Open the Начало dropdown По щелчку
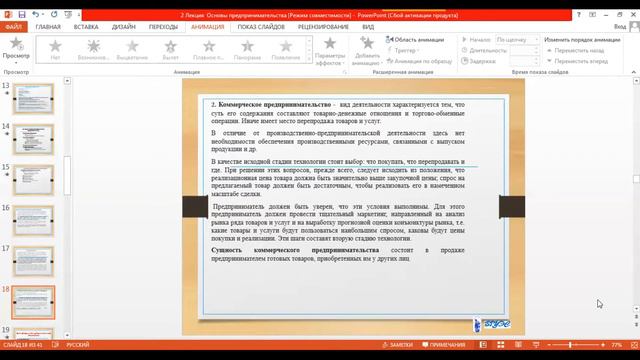The width and height of the screenshot is (640, 360). click(517, 40)
